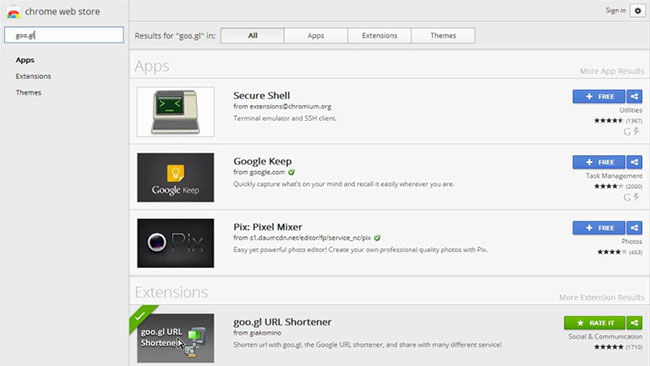
Task: Select Apps in the left sidebar
Action: click(x=25, y=60)
